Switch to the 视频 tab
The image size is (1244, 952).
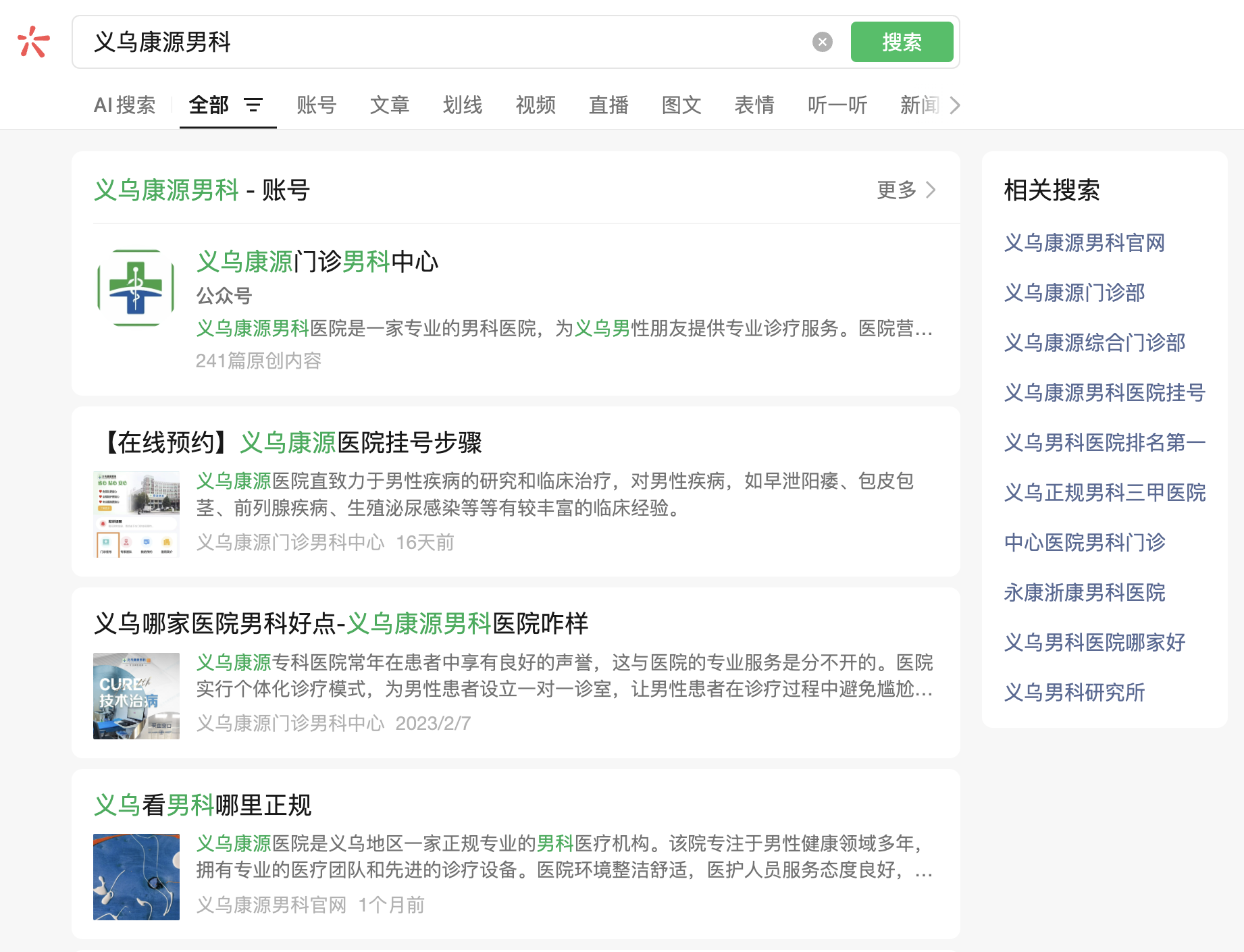click(536, 105)
